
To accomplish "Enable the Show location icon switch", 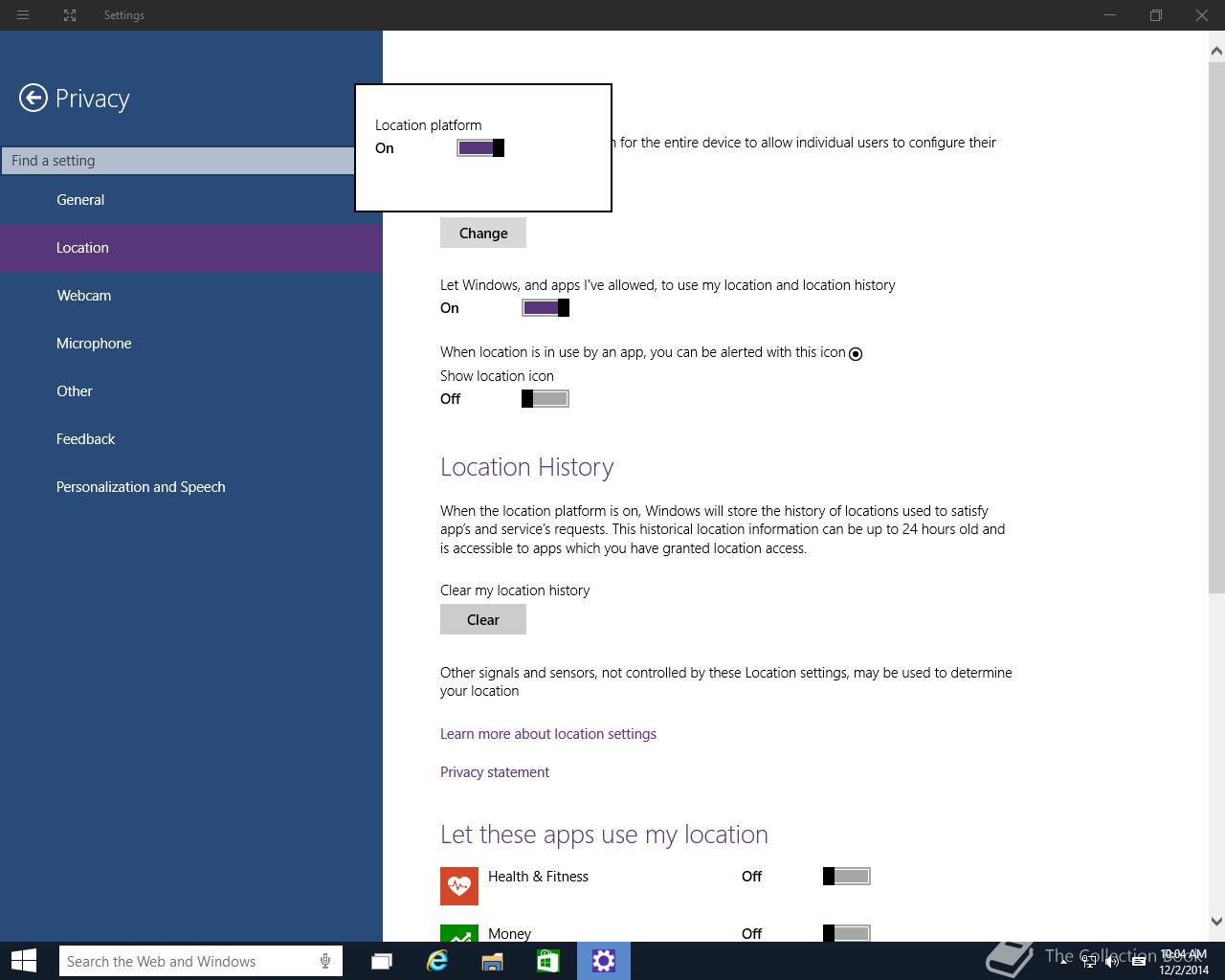I will coord(546,398).
